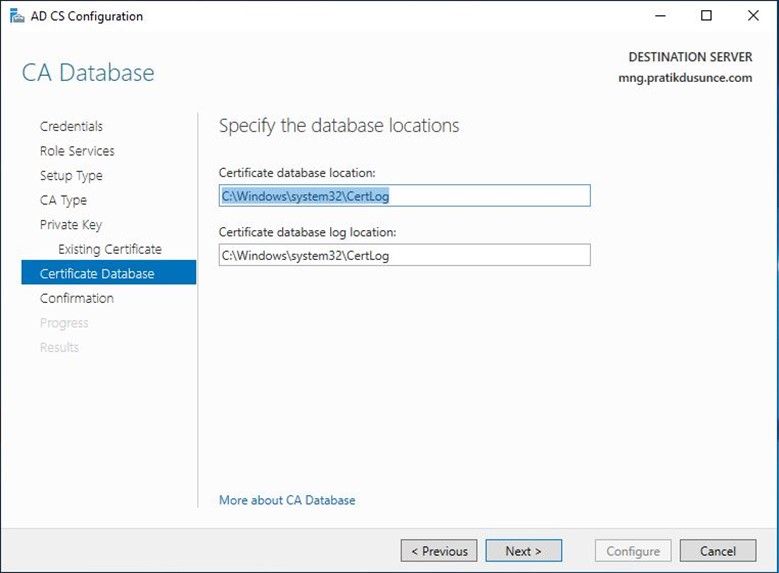Click the destination server name mng.pratikdusunce.com
The image size is (779, 573).
(x=685, y=78)
